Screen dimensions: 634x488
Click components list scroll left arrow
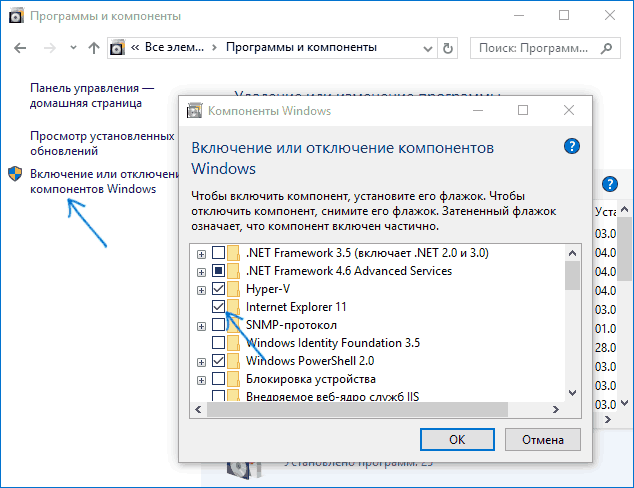pyautogui.click(x=198, y=410)
